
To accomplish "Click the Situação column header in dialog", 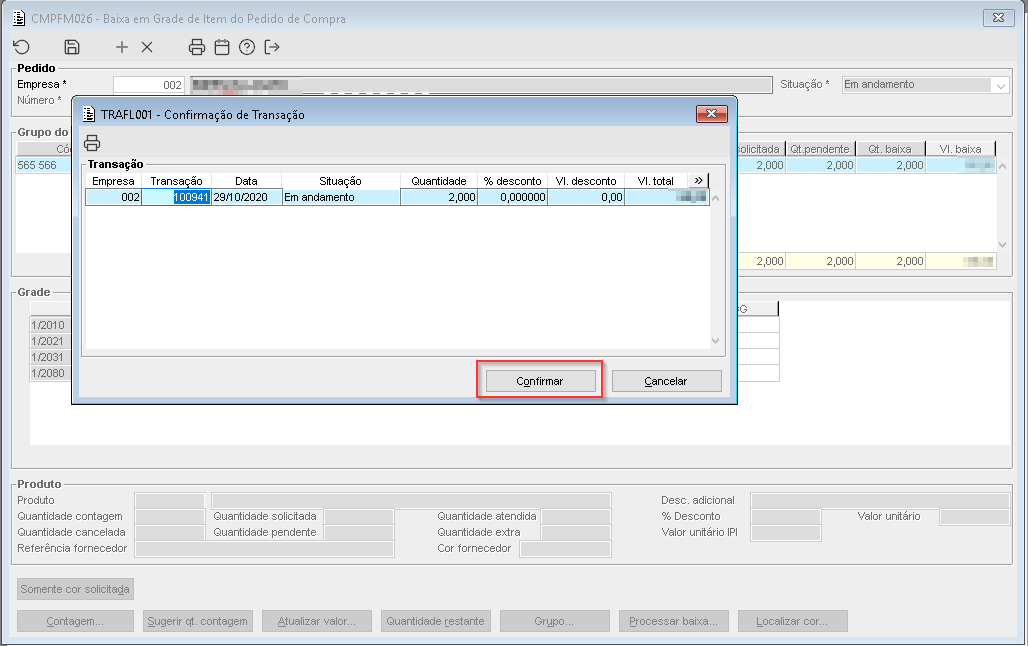I will point(341,180).
